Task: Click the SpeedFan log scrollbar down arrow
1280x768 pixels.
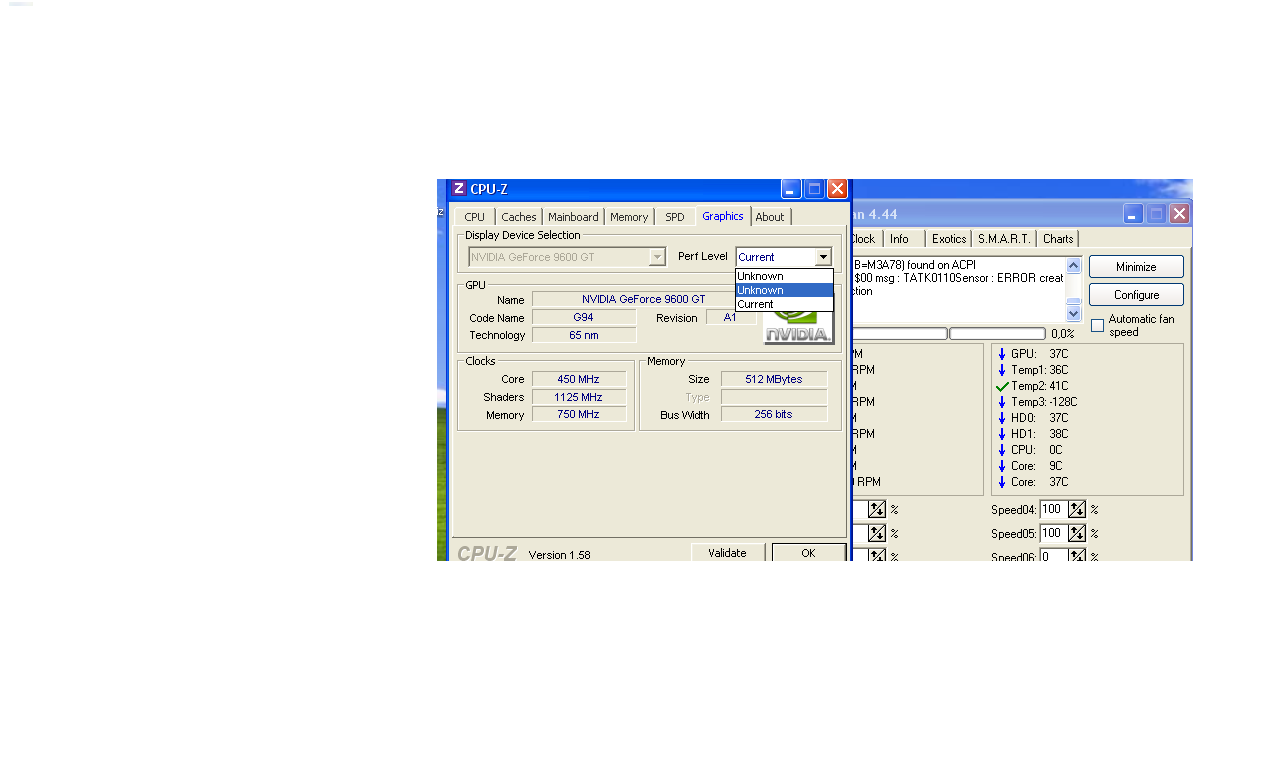Action: [x=1074, y=314]
